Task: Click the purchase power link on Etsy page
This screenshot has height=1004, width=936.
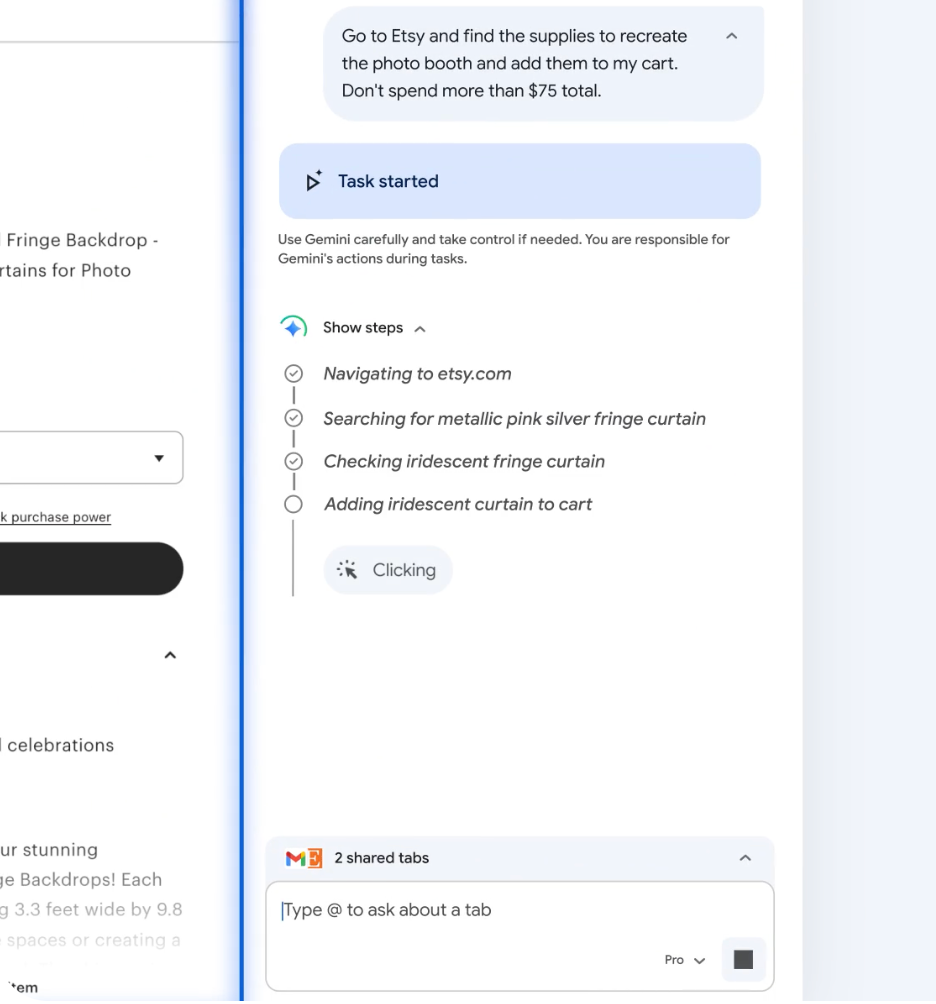Action: 55,517
